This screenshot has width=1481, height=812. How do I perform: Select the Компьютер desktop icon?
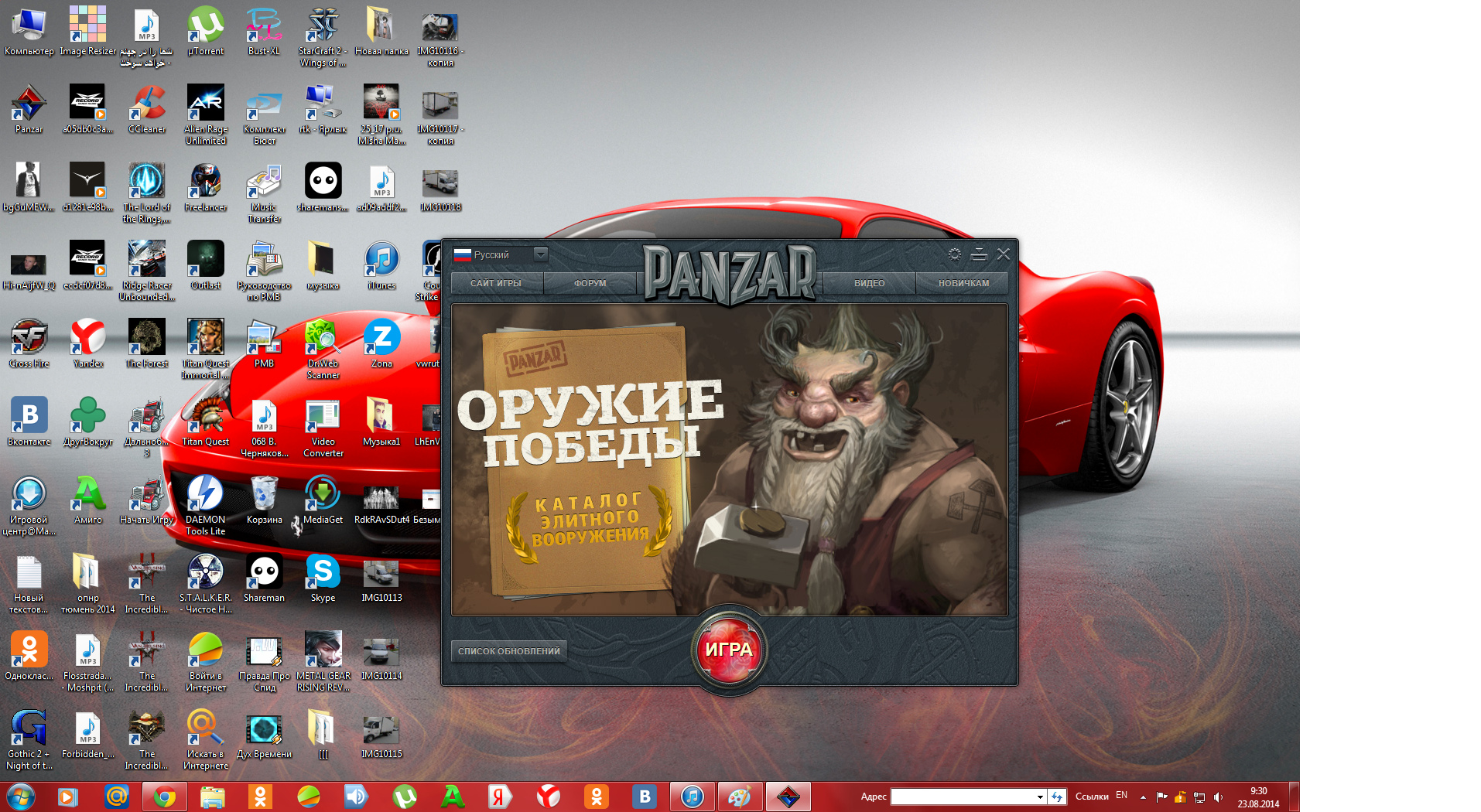pos(29,32)
